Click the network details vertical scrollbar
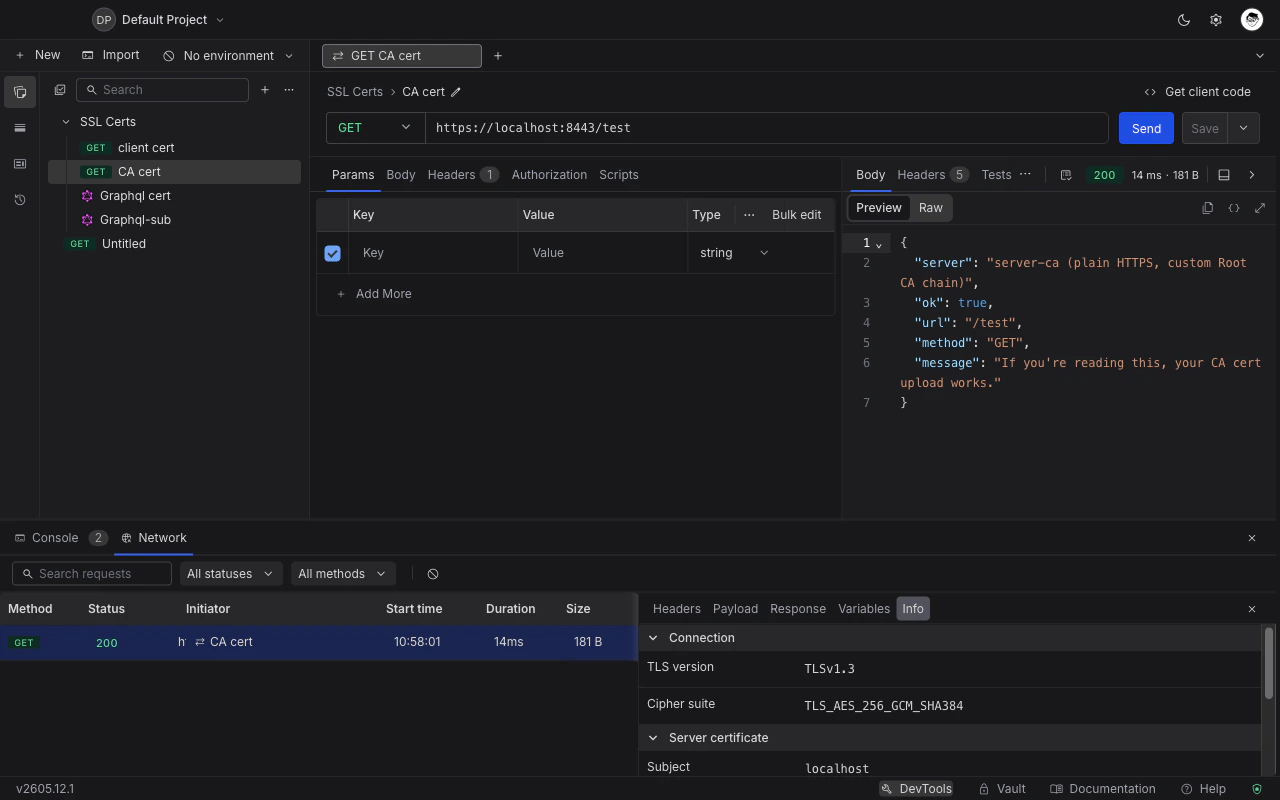1280x800 pixels. tap(1269, 663)
